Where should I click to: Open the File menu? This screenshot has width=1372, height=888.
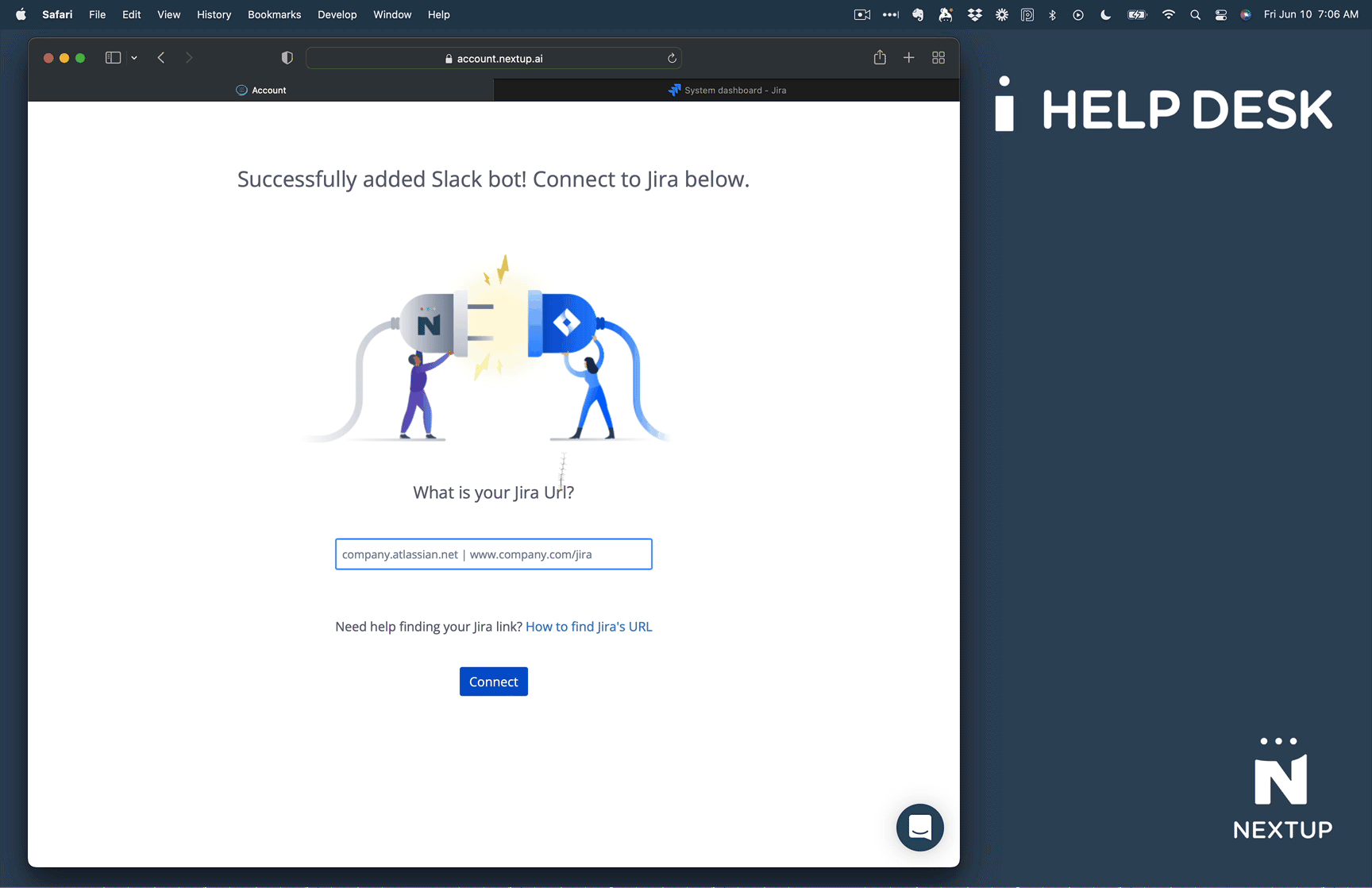(x=98, y=14)
